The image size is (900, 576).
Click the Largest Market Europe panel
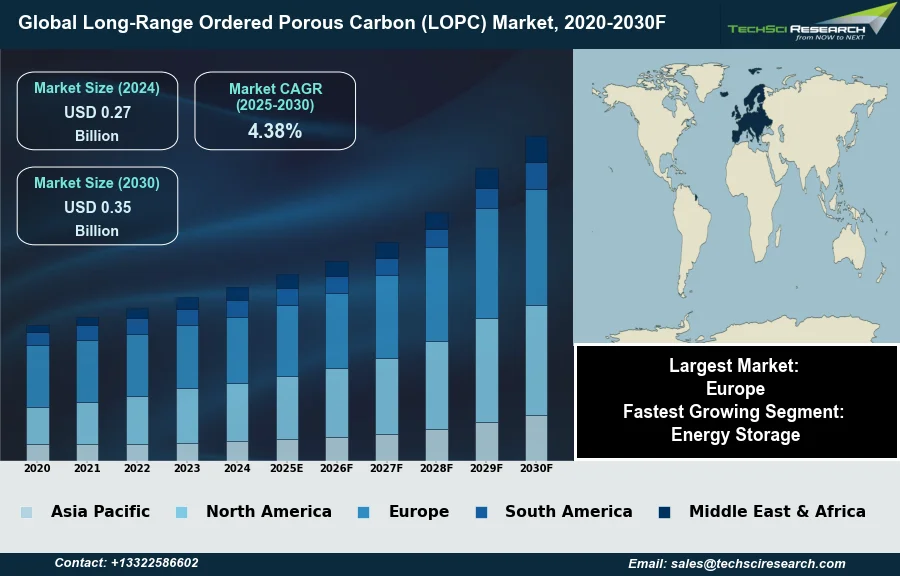(735, 377)
